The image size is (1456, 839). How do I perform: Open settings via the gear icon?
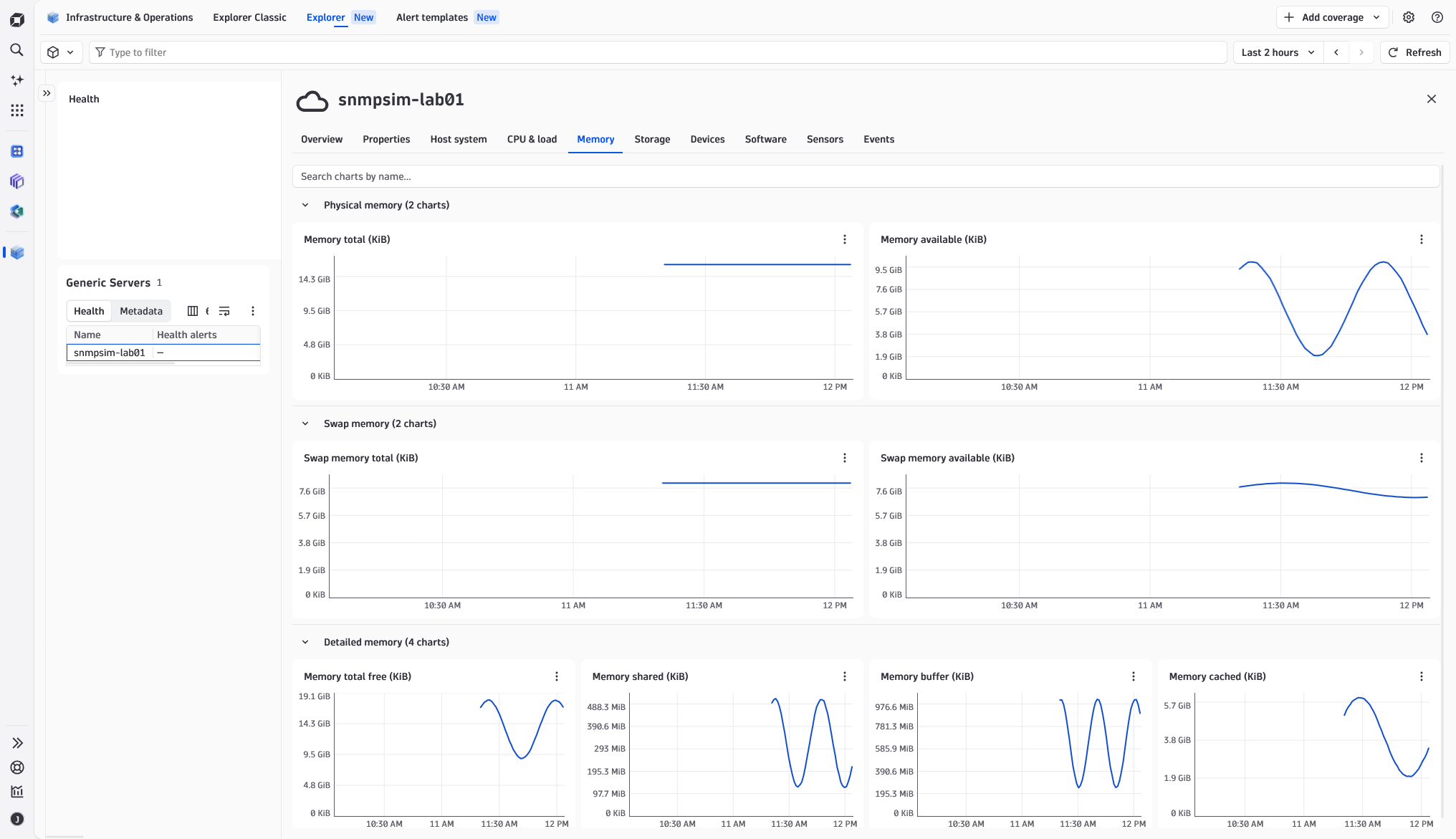(x=1409, y=17)
